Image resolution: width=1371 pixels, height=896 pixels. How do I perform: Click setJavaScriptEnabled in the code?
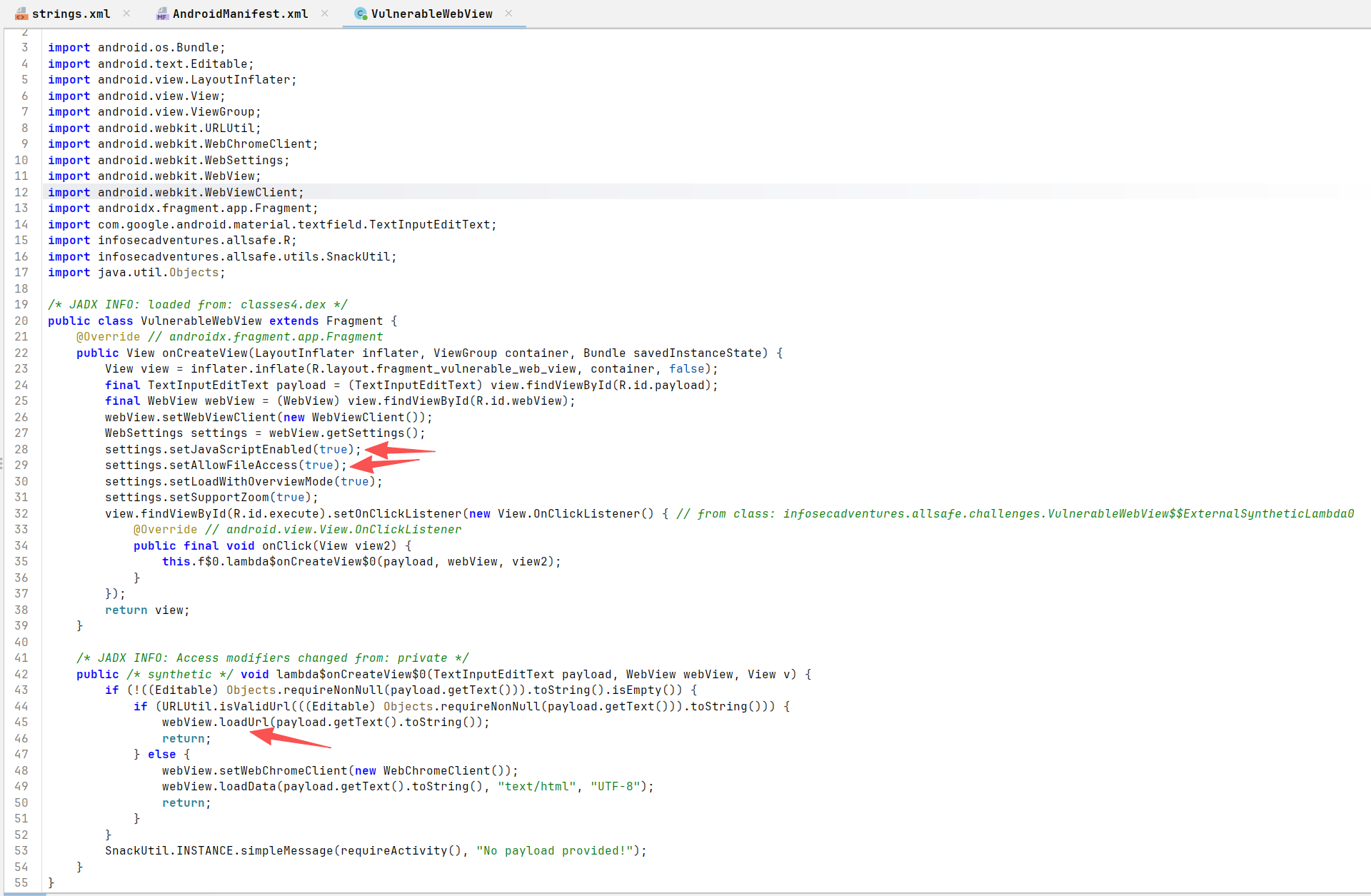click(240, 449)
